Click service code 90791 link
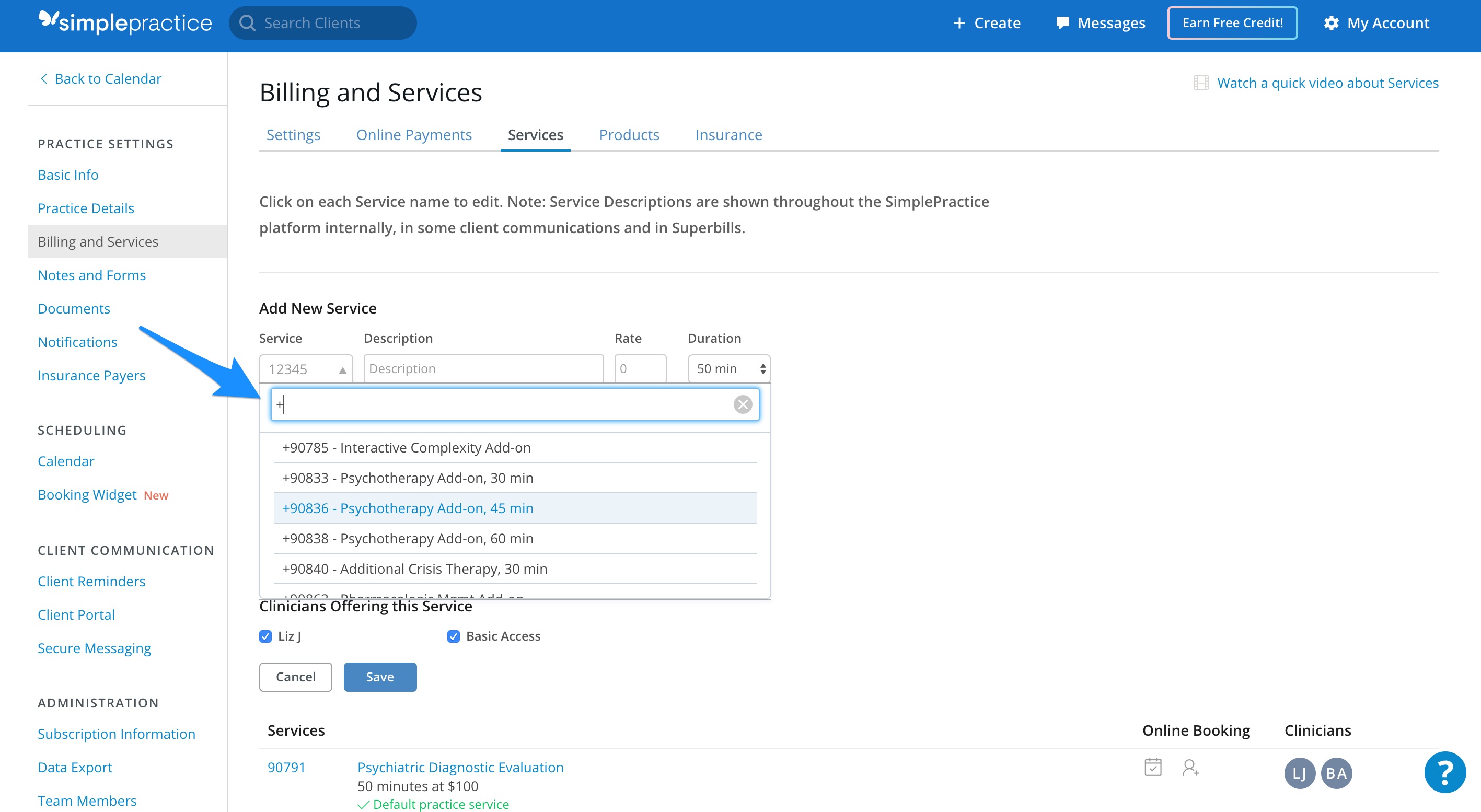The height and width of the screenshot is (812, 1481). coord(286,767)
